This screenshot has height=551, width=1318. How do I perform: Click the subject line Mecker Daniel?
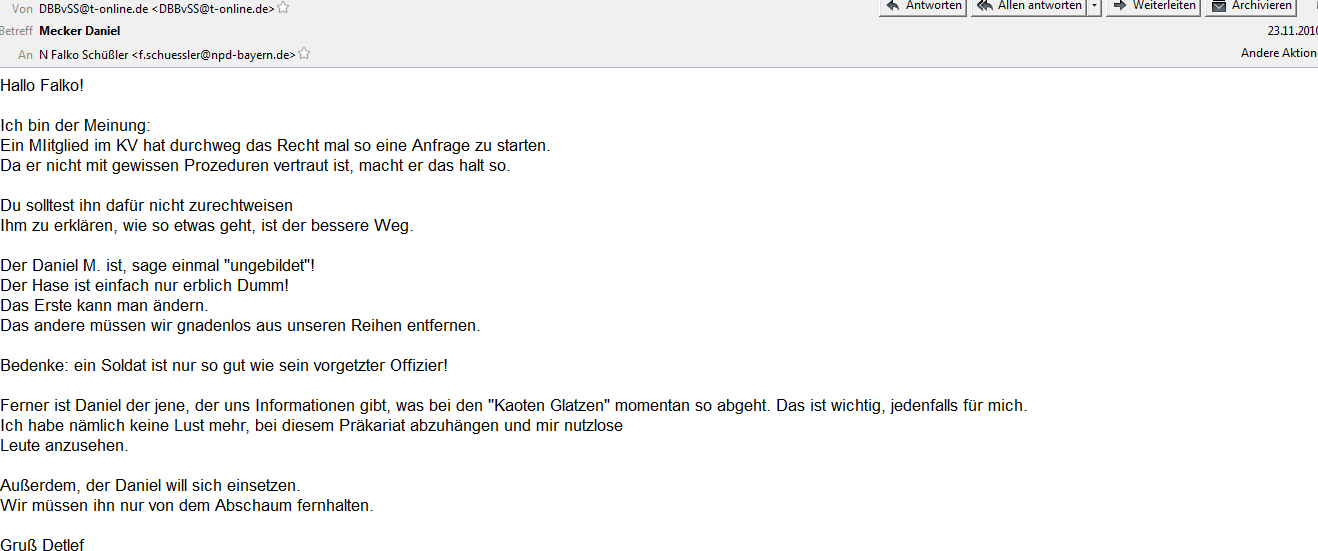(80, 31)
